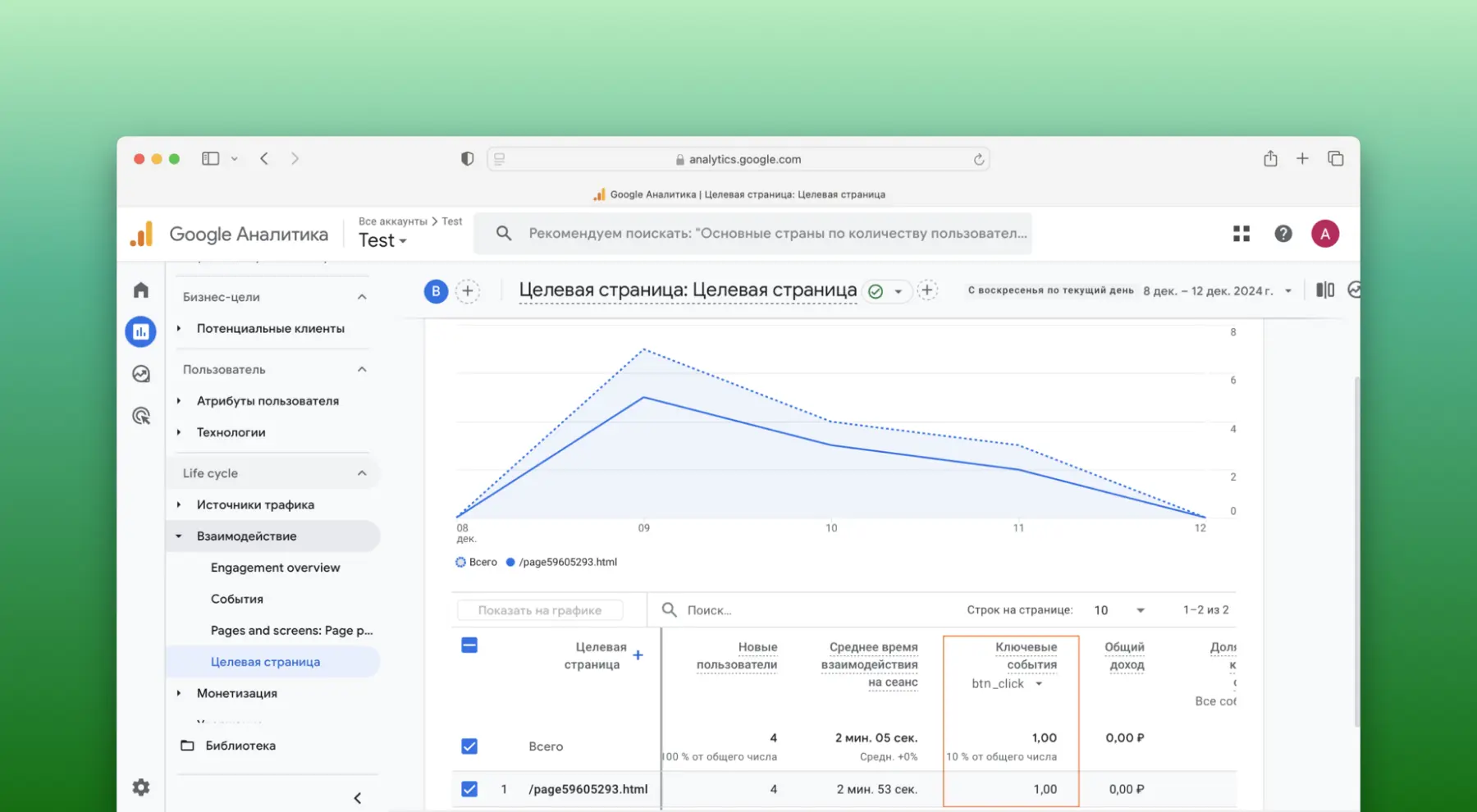Open the Reports icon in left rail
The image size is (1477, 812).
(x=141, y=331)
